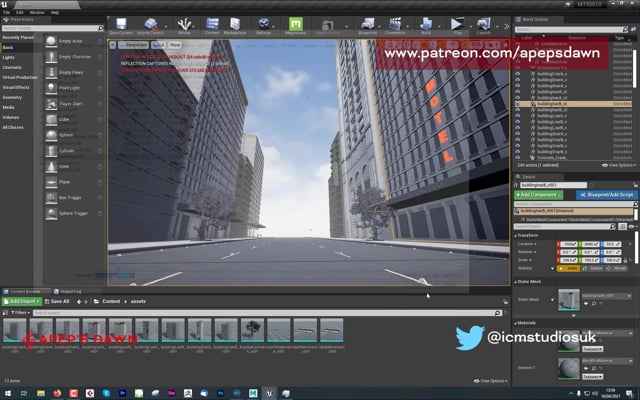
Task: Switch to the Content Browser tab
Action: click(25, 291)
